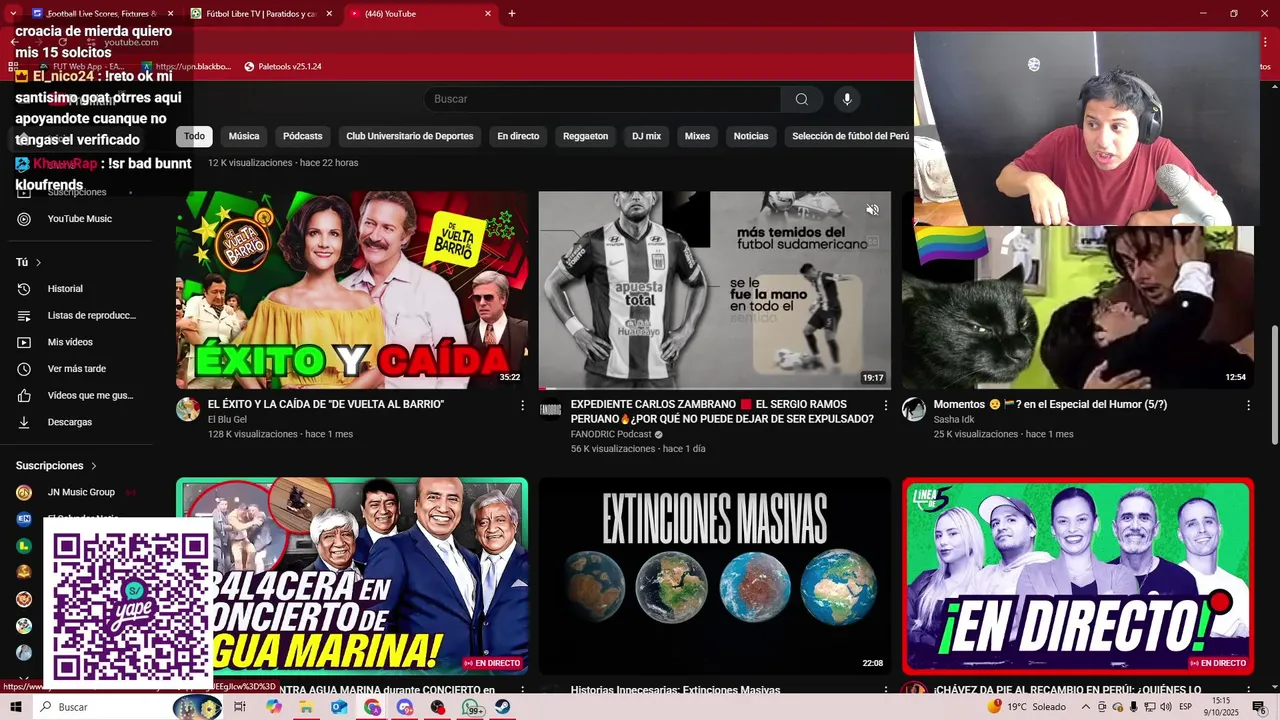The width and height of the screenshot is (1280, 720).
Task: Start voice search with the microphone icon
Action: [847, 99]
